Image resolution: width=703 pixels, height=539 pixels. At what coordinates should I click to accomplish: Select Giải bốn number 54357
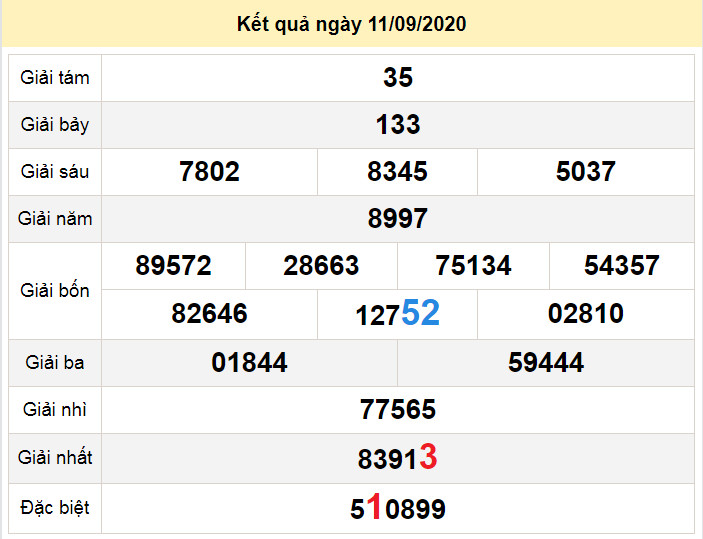[621, 265]
